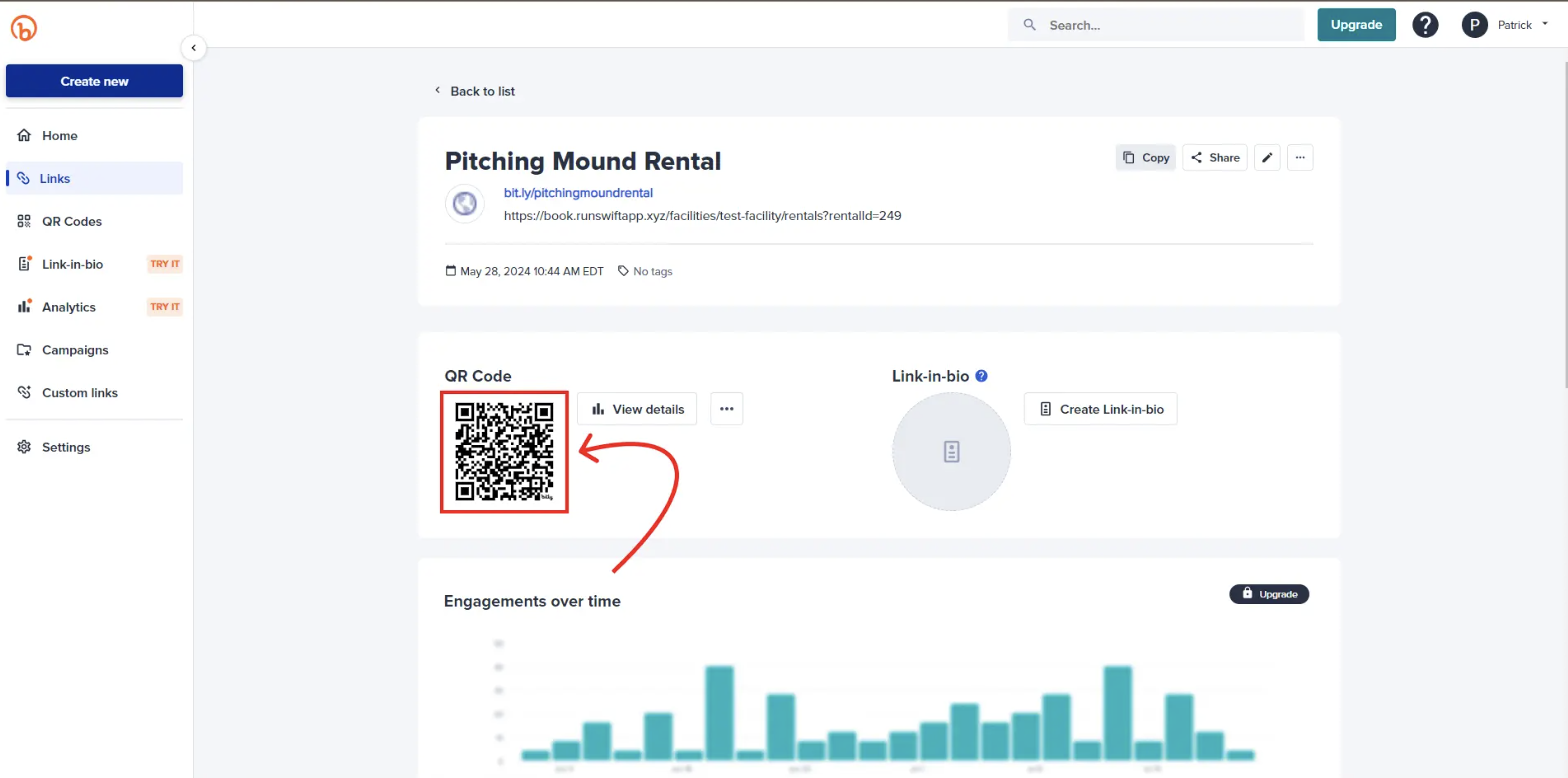Open Link-in-bio from the sidebar
Screen dimensions: 1568x778
[94, 264]
